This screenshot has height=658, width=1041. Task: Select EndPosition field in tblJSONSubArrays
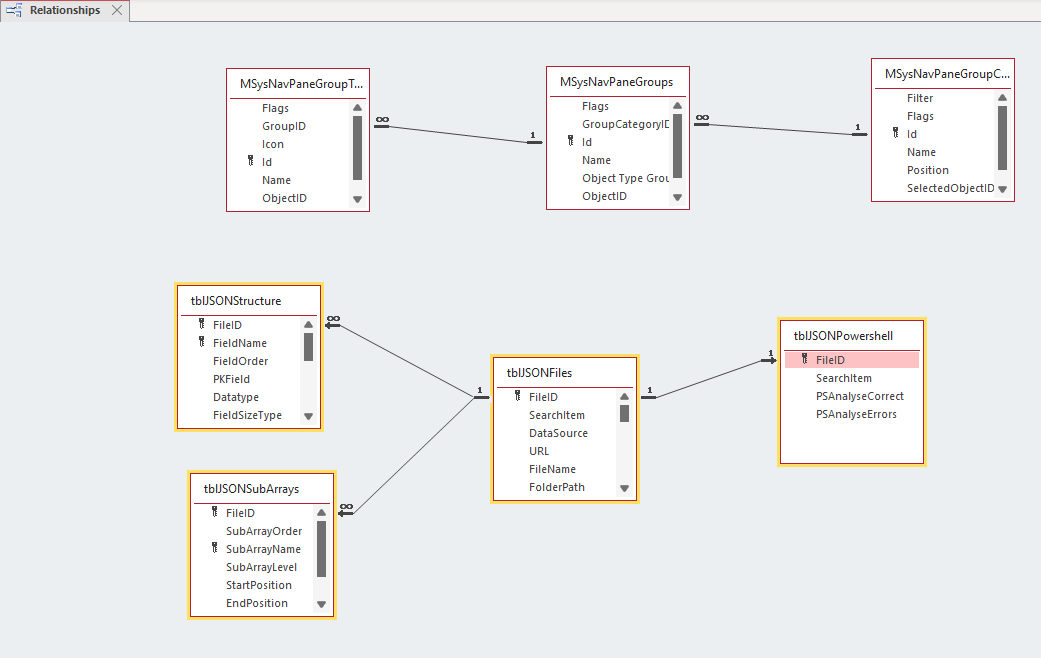tap(257, 603)
